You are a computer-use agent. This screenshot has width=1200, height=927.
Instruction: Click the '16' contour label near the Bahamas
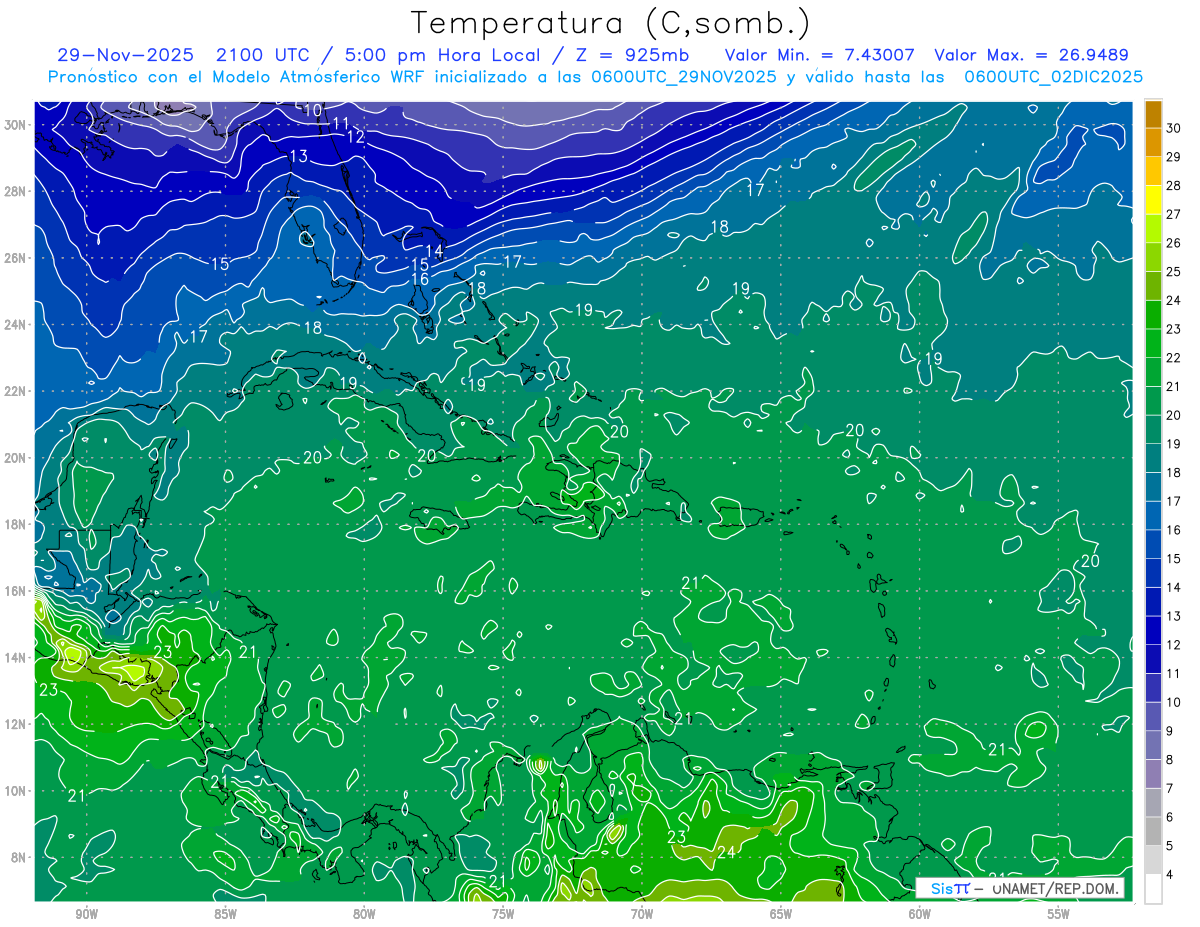tap(421, 279)
